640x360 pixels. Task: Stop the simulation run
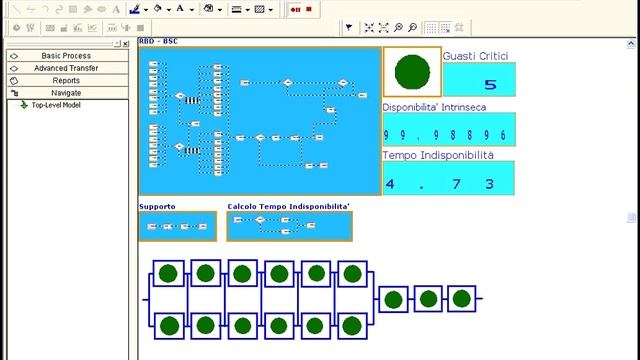pyautogui.click(x=309, y=9)
